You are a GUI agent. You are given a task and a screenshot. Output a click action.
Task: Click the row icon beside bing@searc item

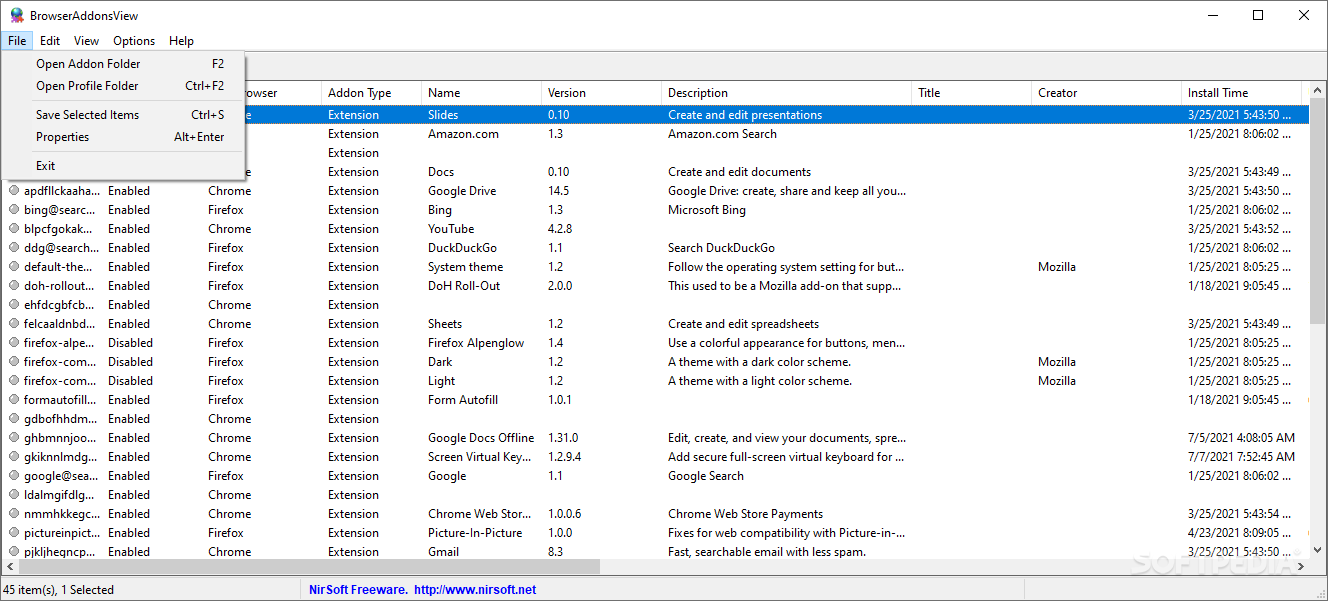click(x=14, y=210)
